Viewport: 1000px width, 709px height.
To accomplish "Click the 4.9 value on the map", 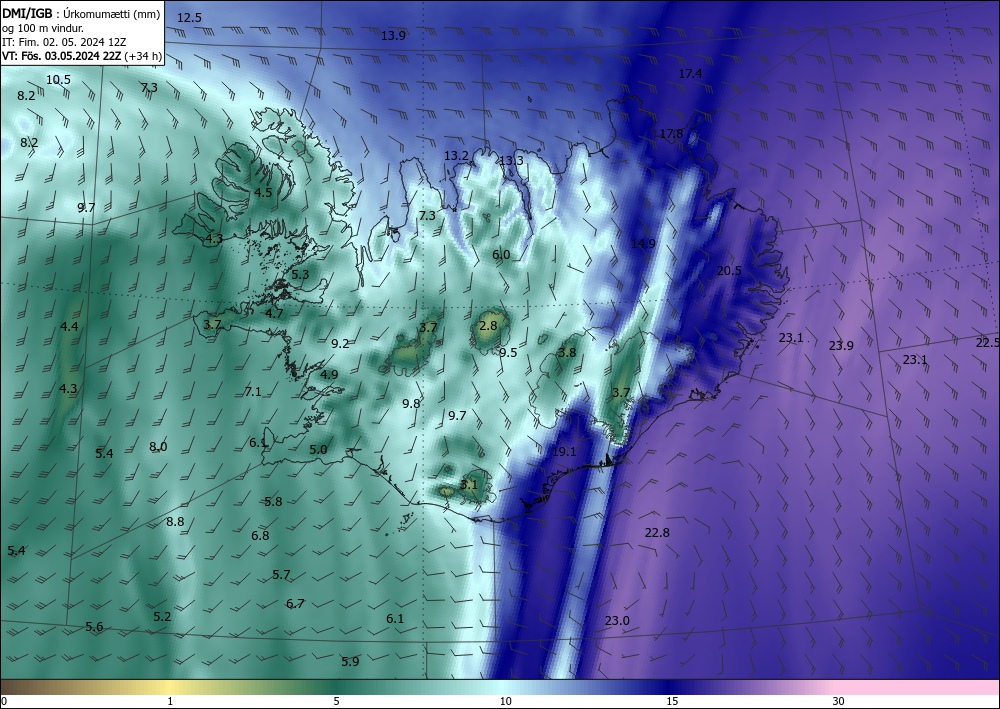I will pos(329,375).
